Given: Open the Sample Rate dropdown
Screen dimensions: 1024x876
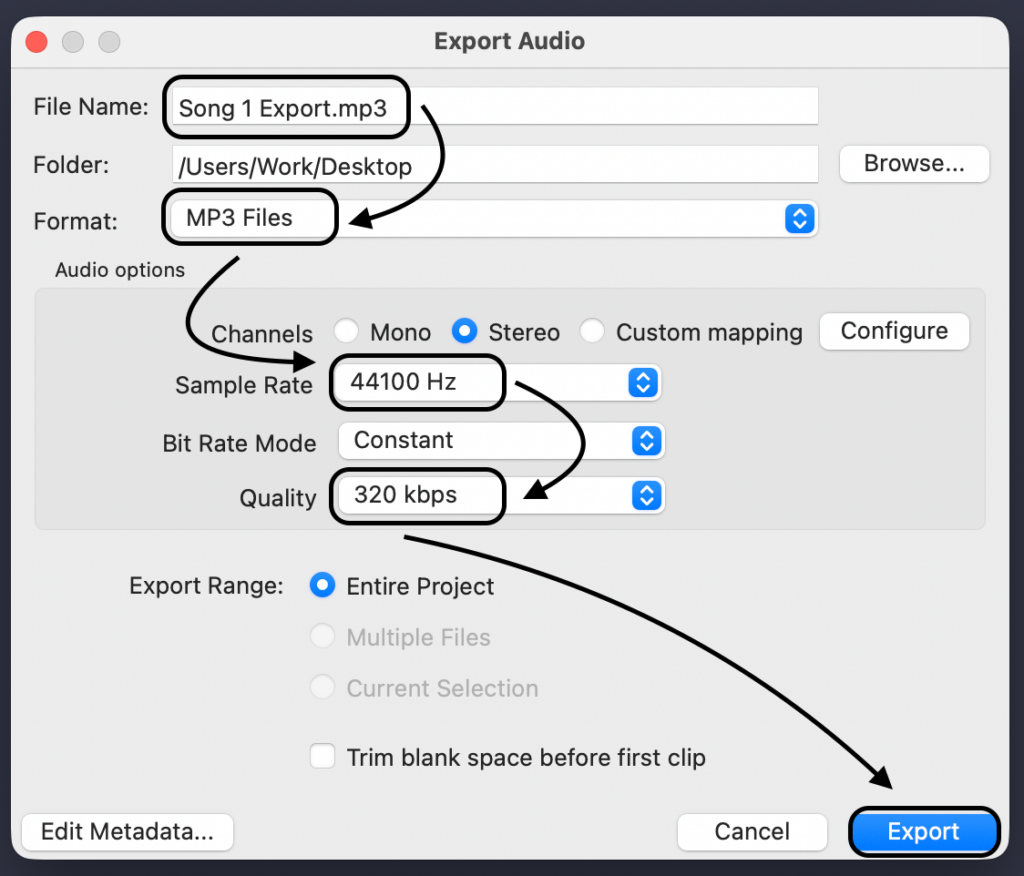Looking at the screenshot, I should click(x=499, y=382).
